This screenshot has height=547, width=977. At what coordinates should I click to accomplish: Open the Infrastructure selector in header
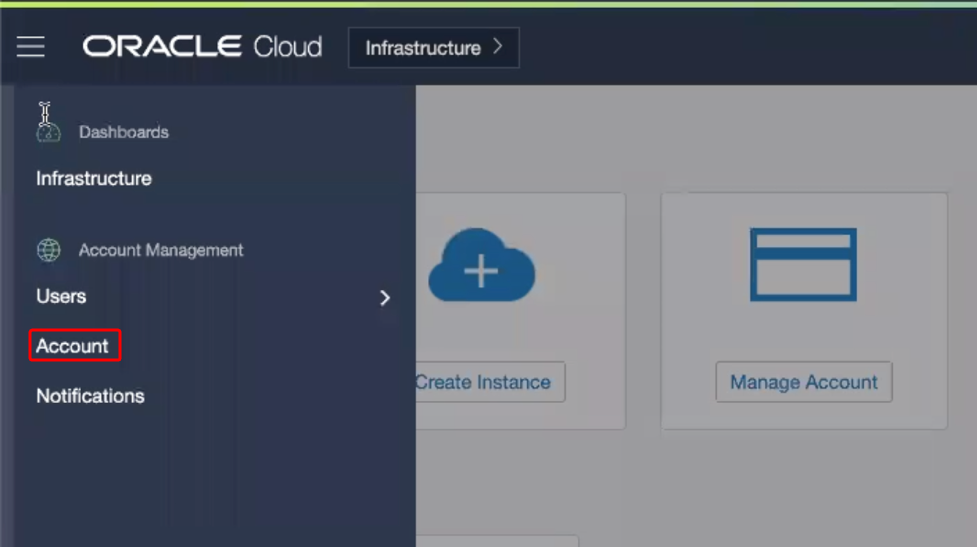click(x=434, y=47)
